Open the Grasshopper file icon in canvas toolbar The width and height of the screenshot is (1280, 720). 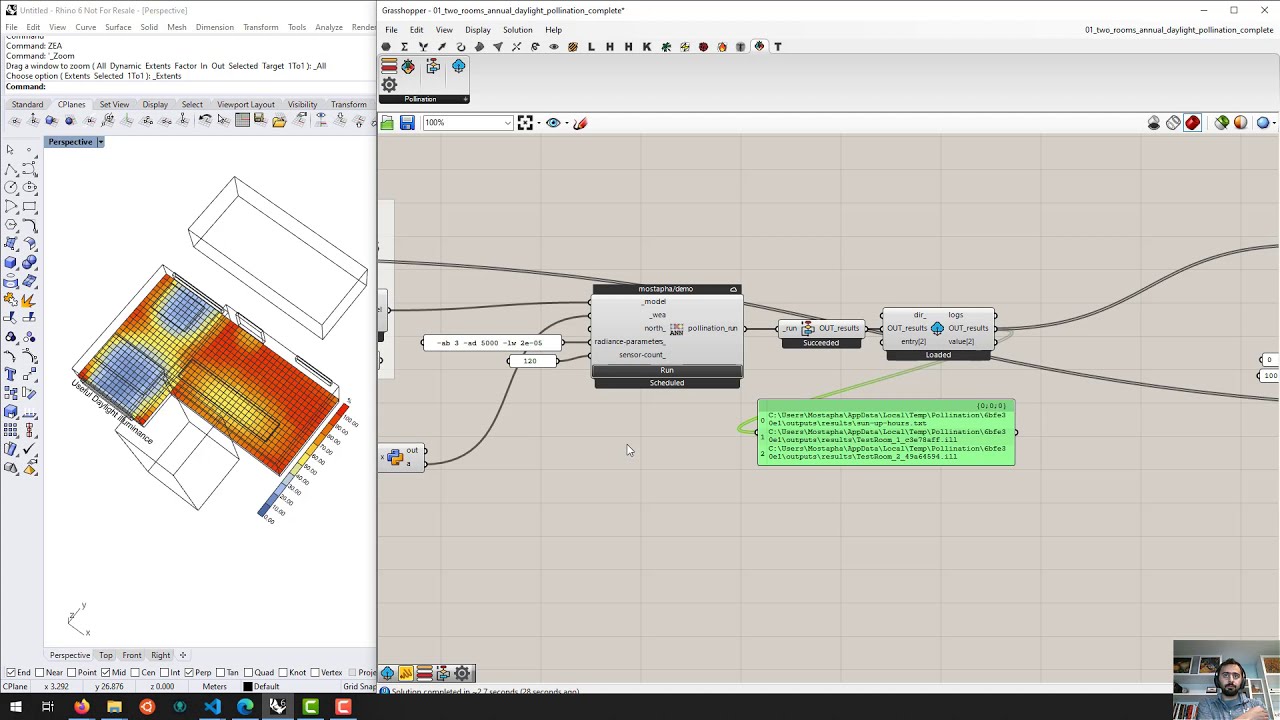tap(387, 123)
